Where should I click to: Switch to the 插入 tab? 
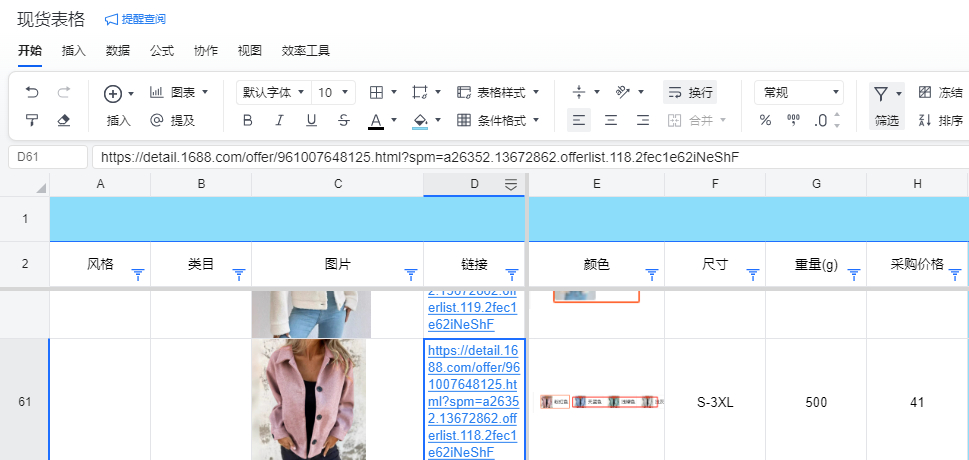(74, 51)
